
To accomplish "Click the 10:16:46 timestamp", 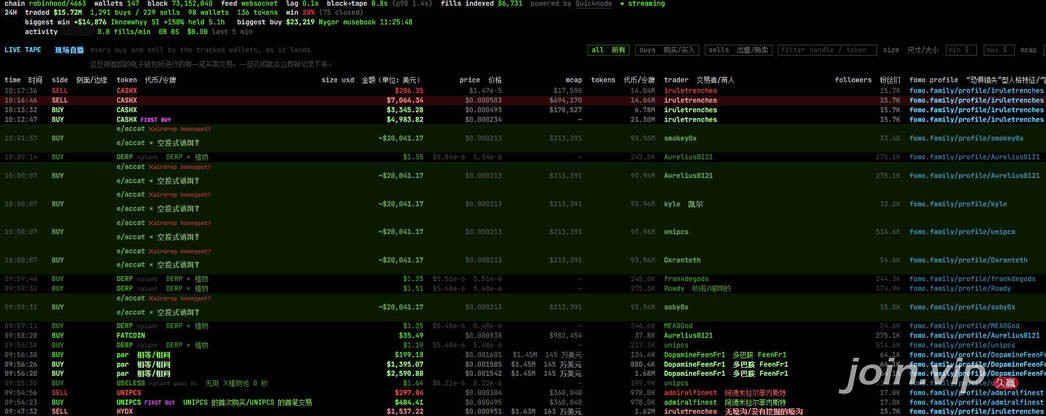I will pos(21,100).
